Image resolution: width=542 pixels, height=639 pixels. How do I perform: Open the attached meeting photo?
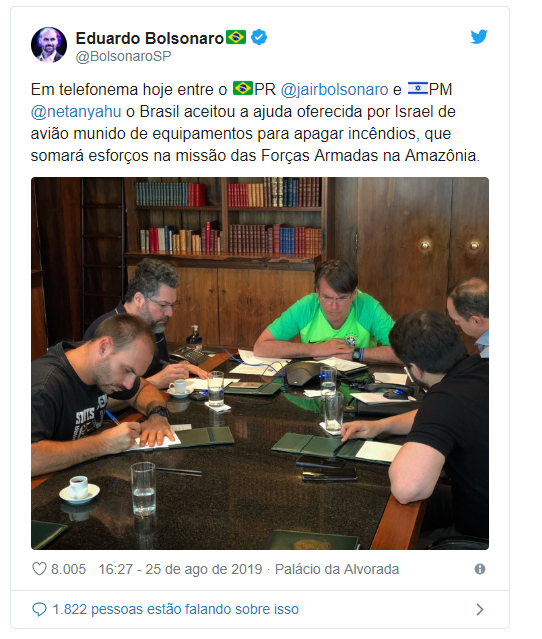[260, 363]
